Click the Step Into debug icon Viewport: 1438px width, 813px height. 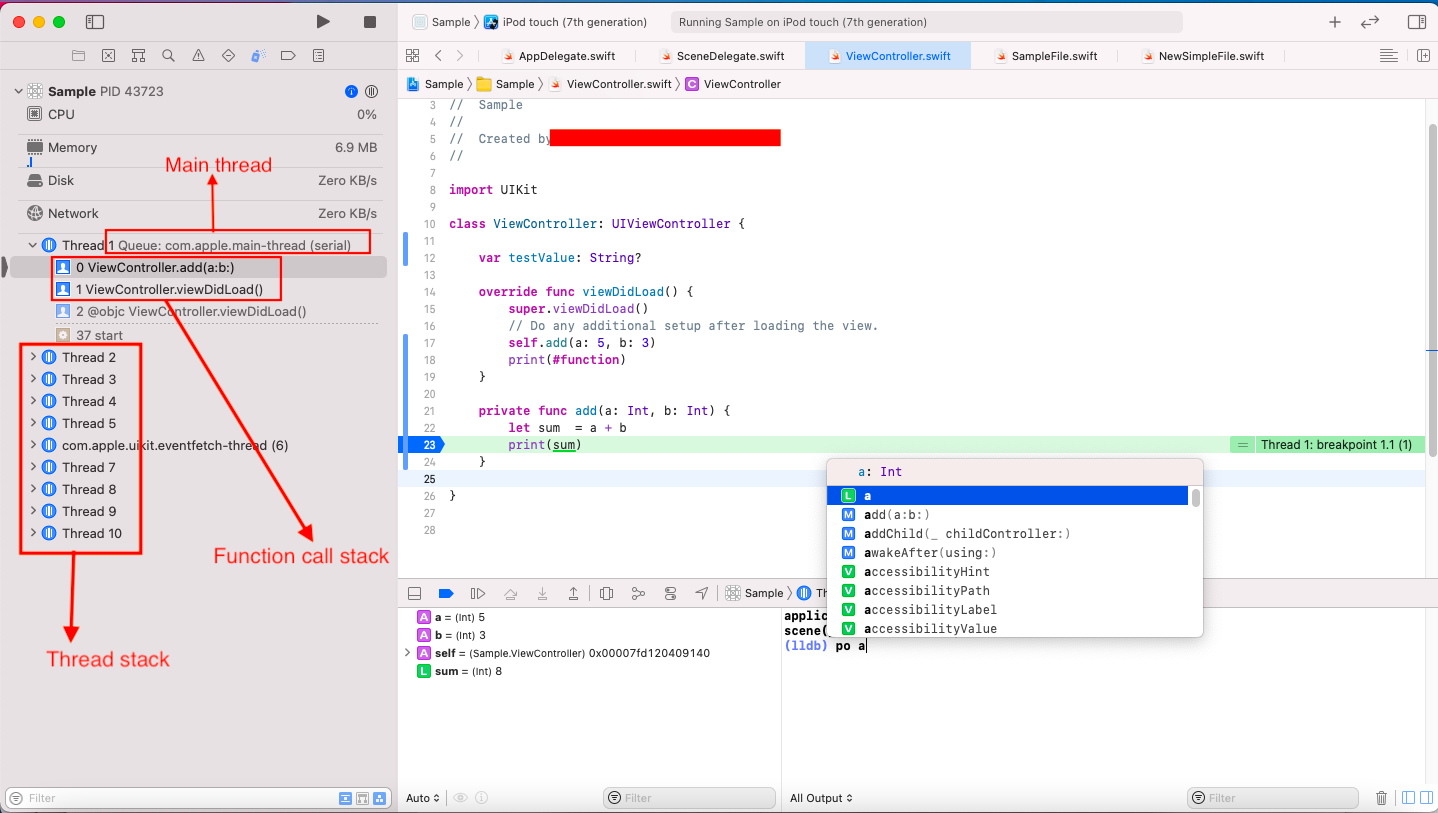pos(542,593)
